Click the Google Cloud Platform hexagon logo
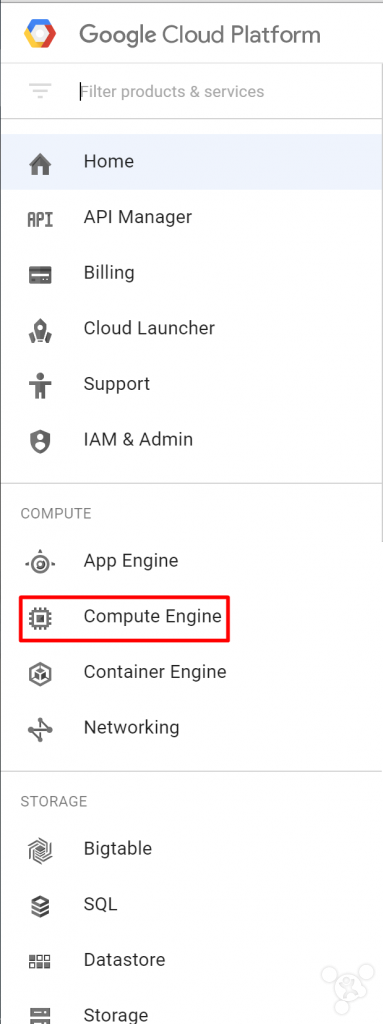Screen dimensions: 383x1024 click(40, 33)
